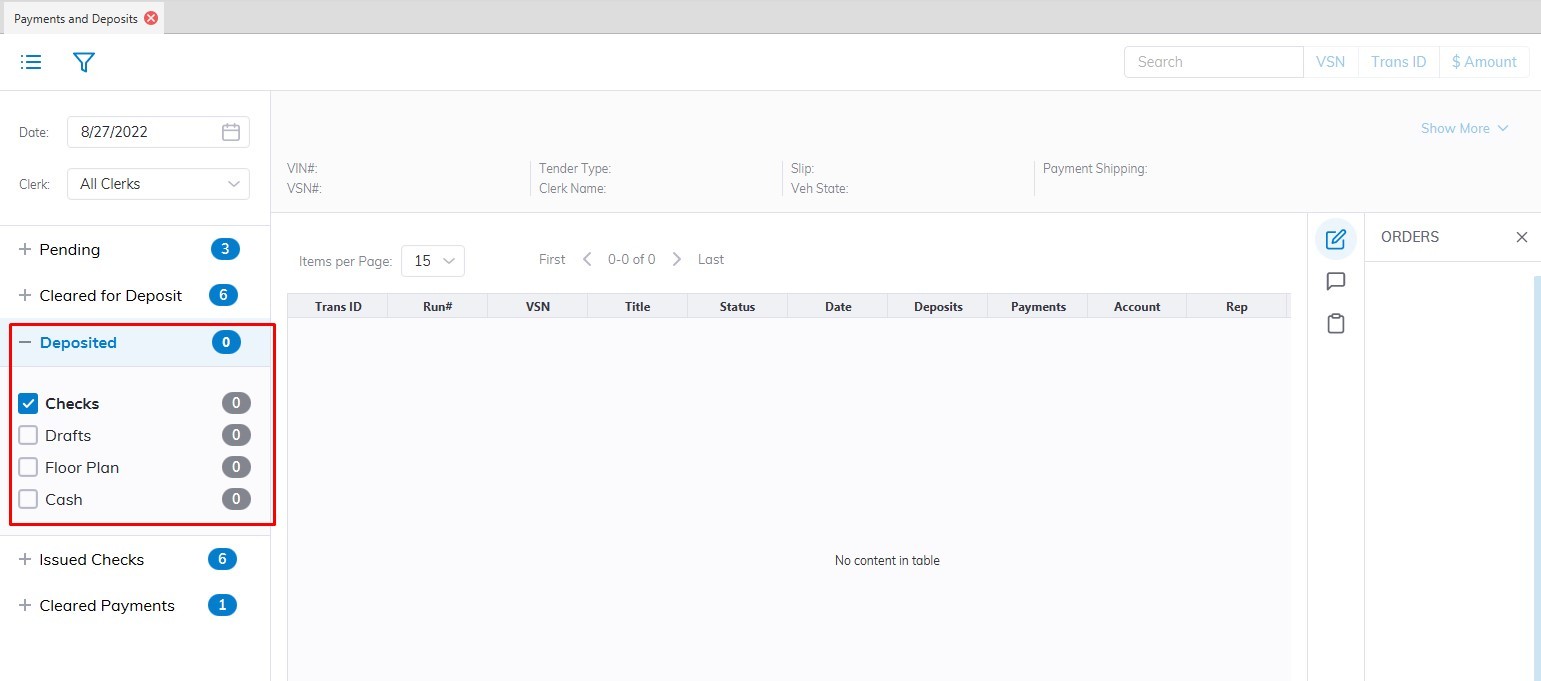
Task: Open the comments speech bubble icon
Action: coord(1335,282)
